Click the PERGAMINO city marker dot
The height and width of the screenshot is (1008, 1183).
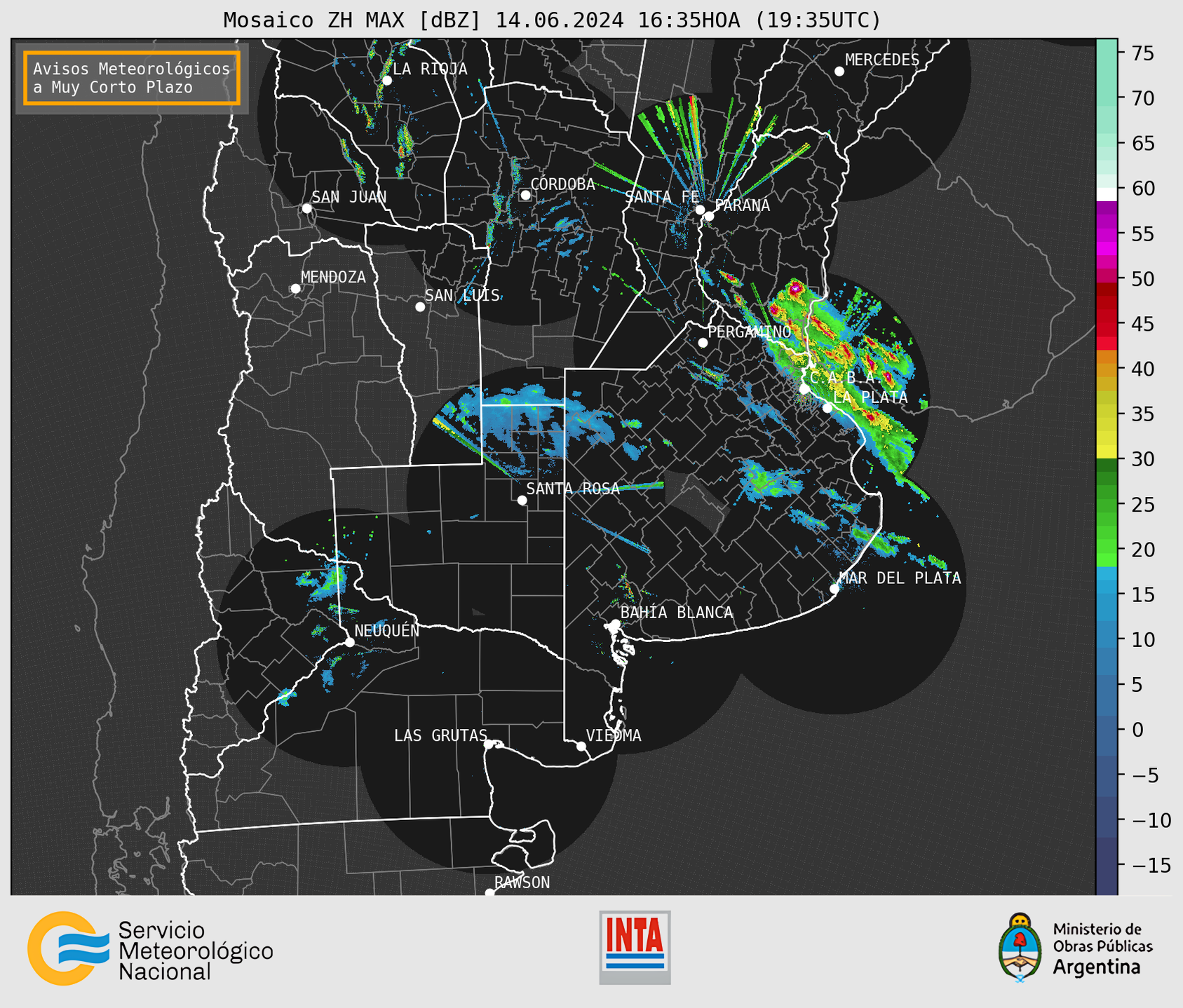[x=703, y=343]
